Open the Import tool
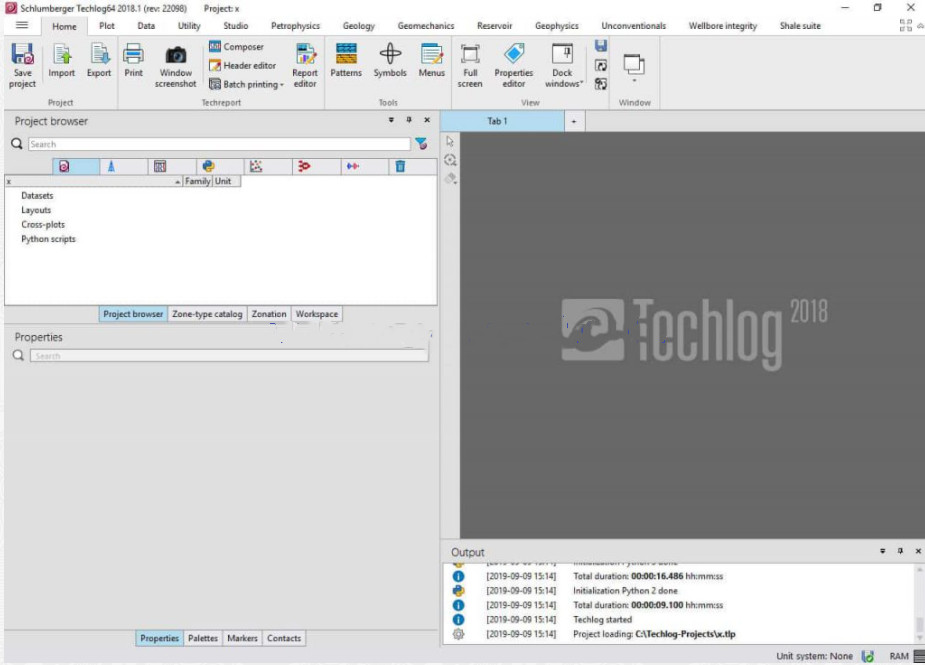This screenshot has width=925, height=665. point(61,61)
